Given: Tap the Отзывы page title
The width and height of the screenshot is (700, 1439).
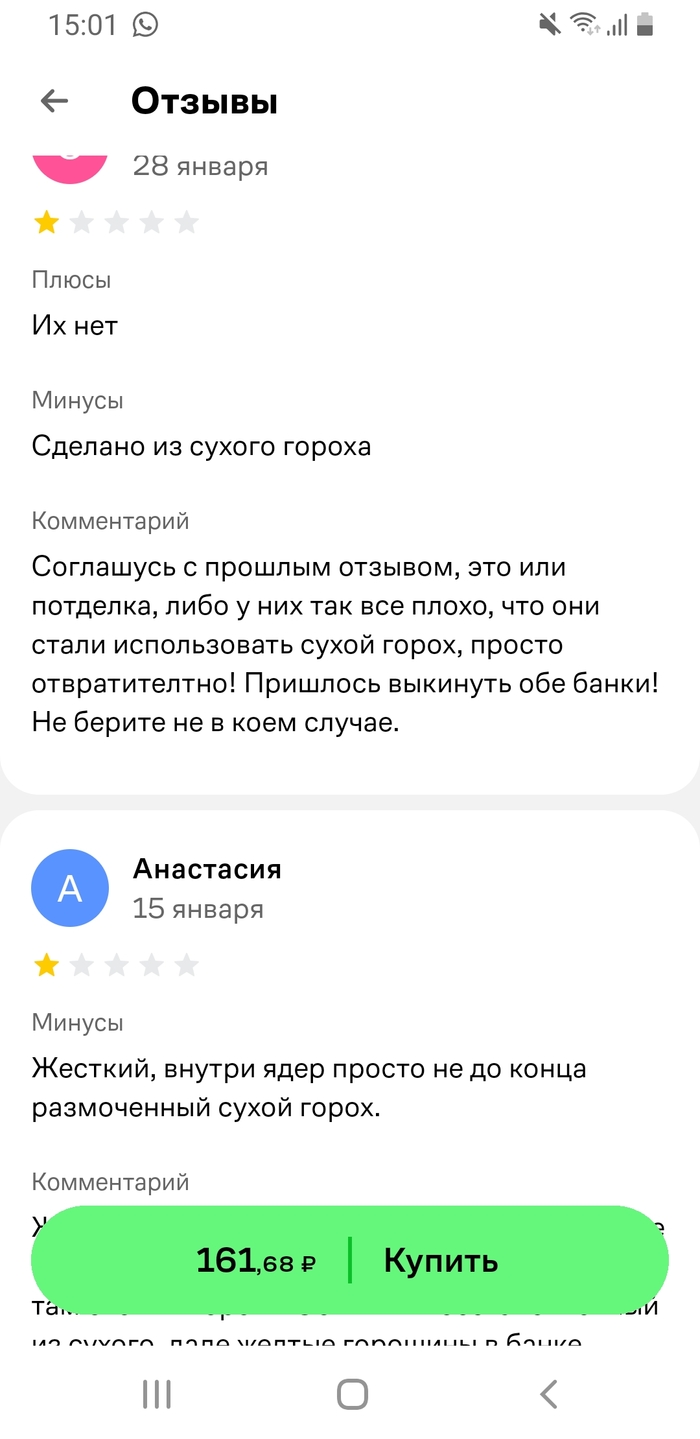Looking at the screenshot, I should 204,101.
